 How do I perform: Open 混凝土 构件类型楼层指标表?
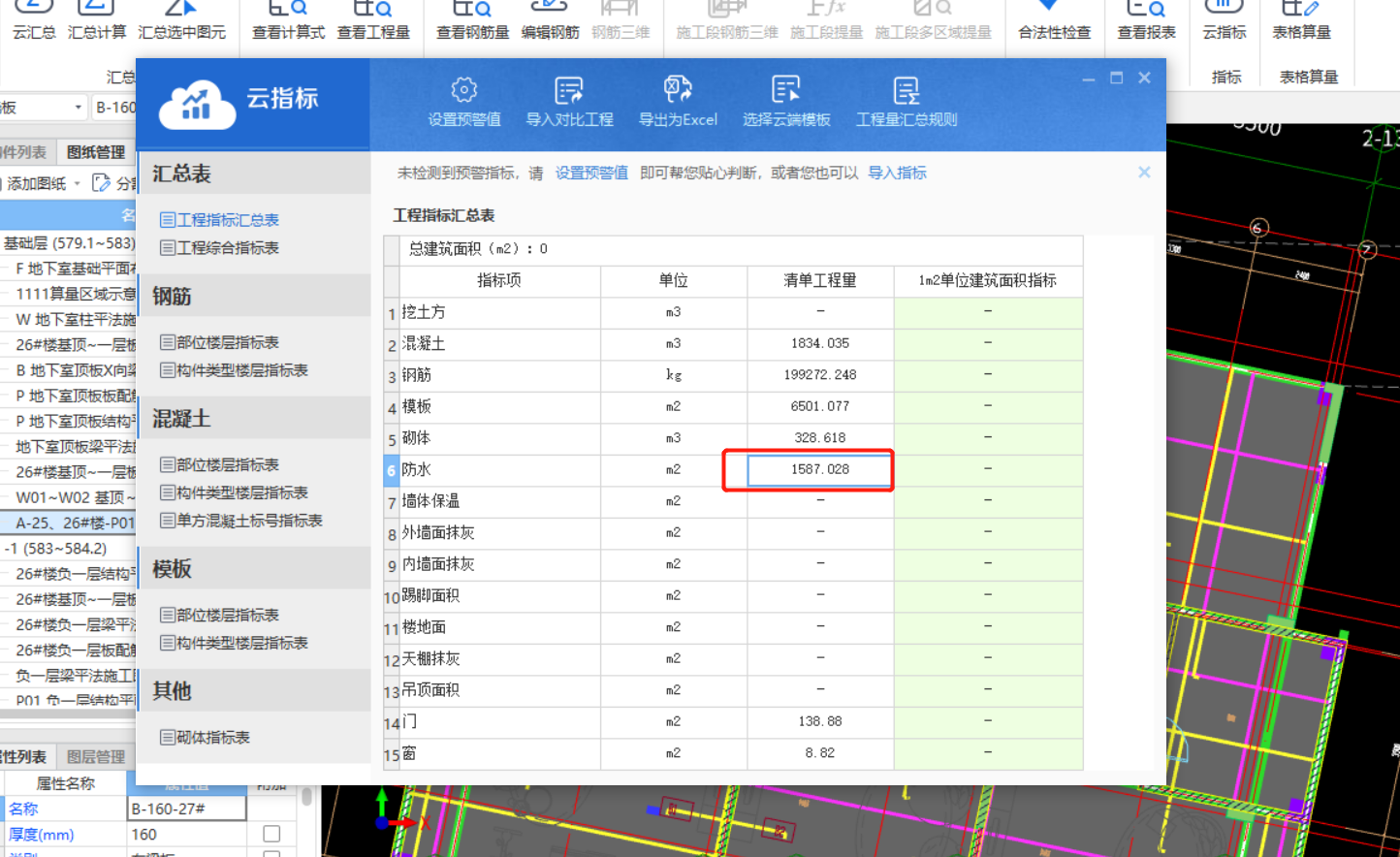pyautogui.click(x=235, y=492)
